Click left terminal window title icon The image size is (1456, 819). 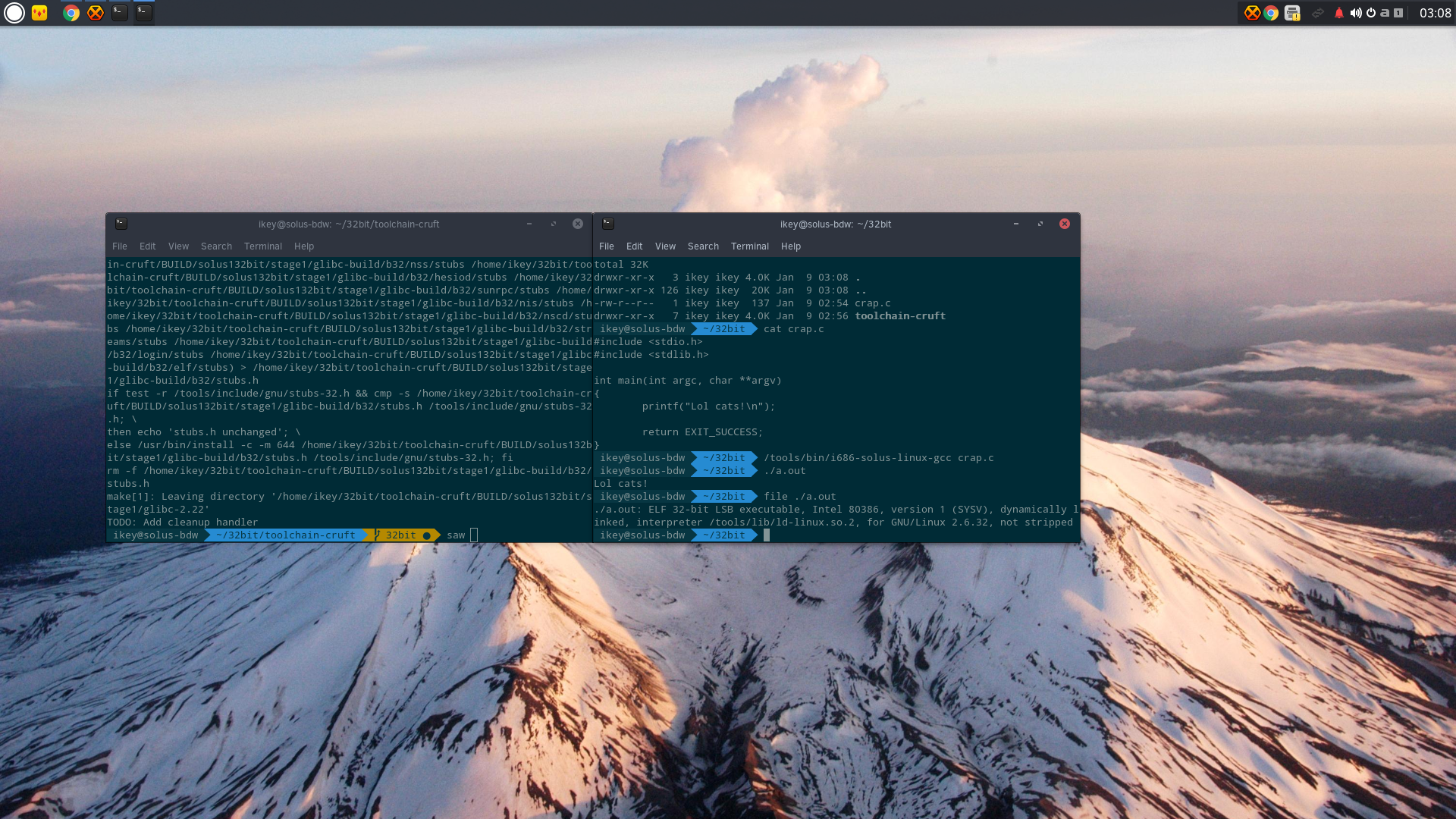point(121,224)
